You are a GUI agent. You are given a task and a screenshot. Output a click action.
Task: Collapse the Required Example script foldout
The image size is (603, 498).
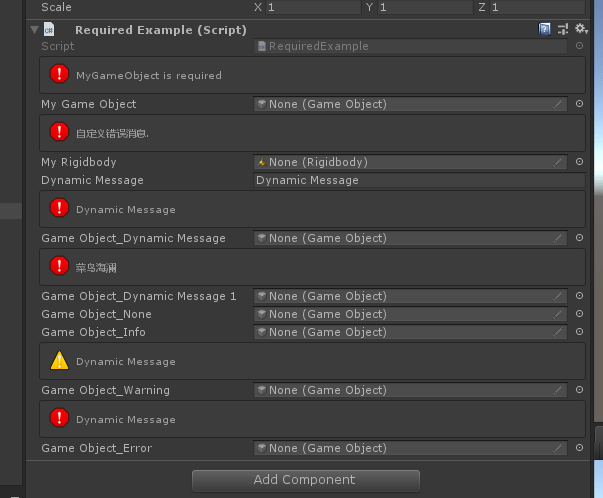[x=35, y=30]
